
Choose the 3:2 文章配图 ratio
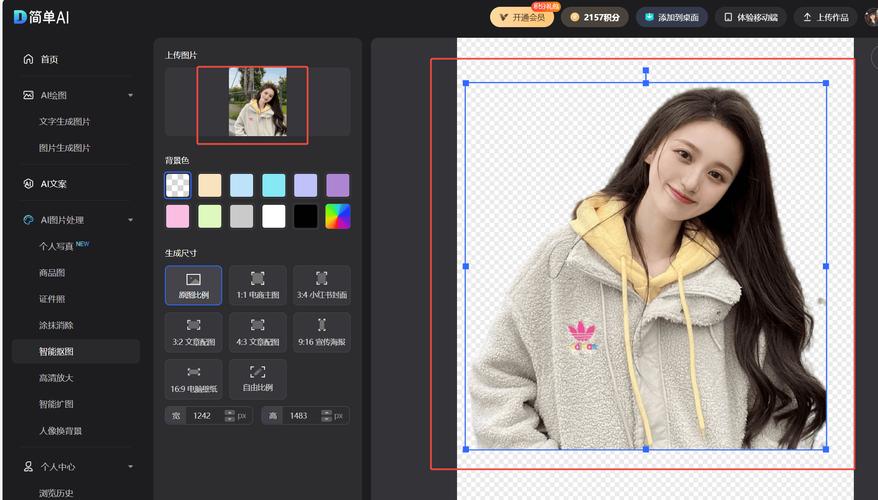193,333
